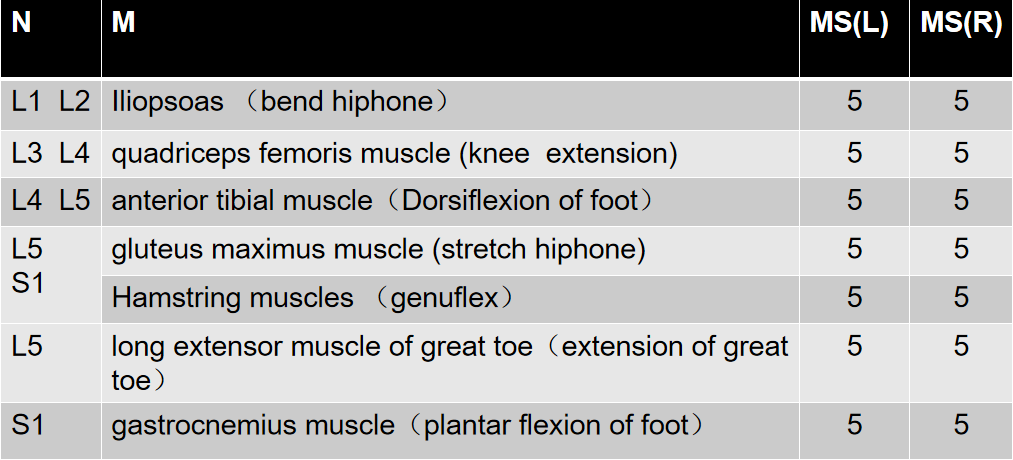Click the L1 L2 nerve cell

coord(50,104)
